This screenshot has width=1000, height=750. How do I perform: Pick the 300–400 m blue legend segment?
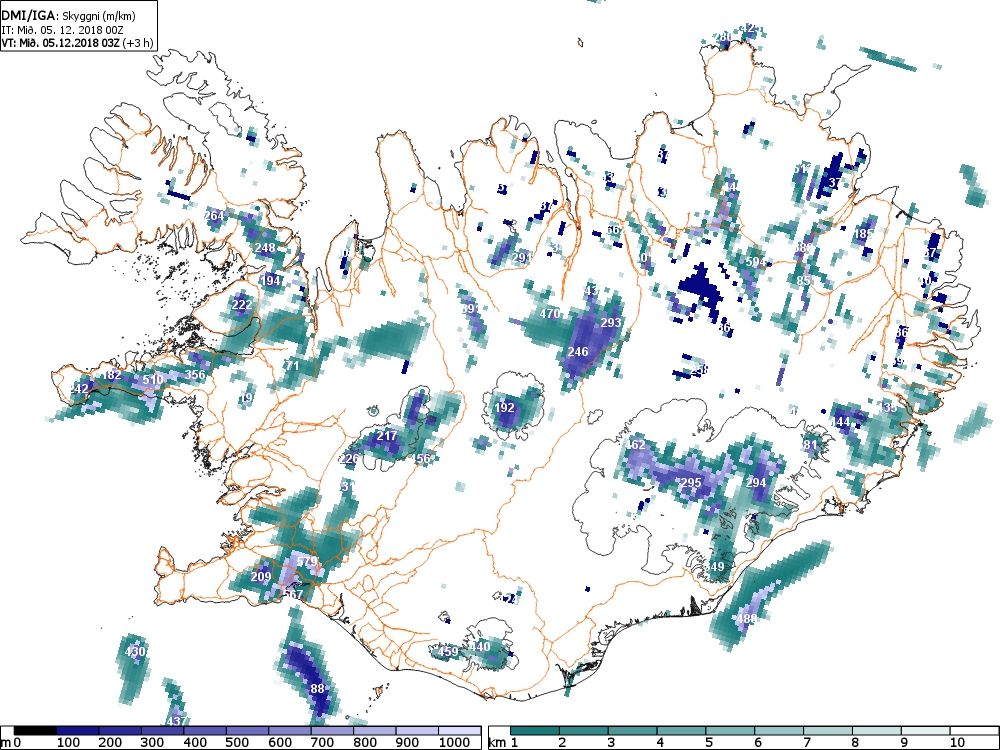click(x=163, y=731)
